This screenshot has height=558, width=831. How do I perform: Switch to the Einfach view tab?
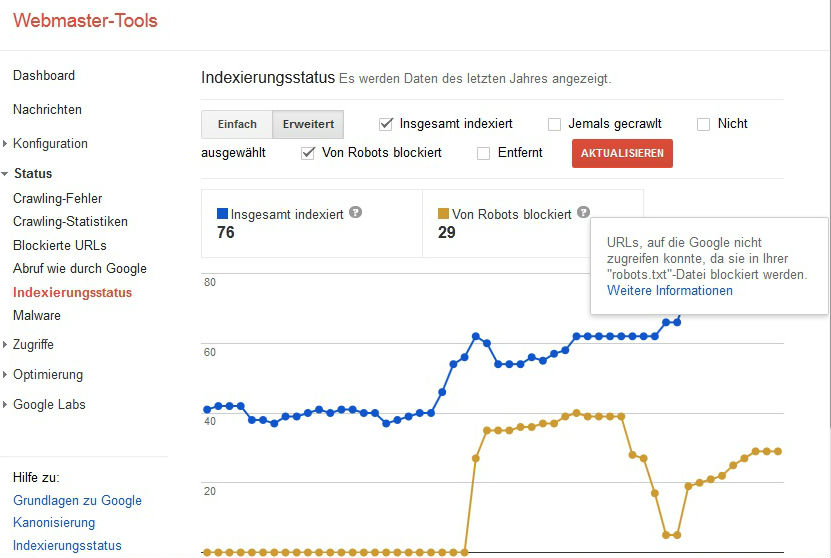tap(237, 125)
